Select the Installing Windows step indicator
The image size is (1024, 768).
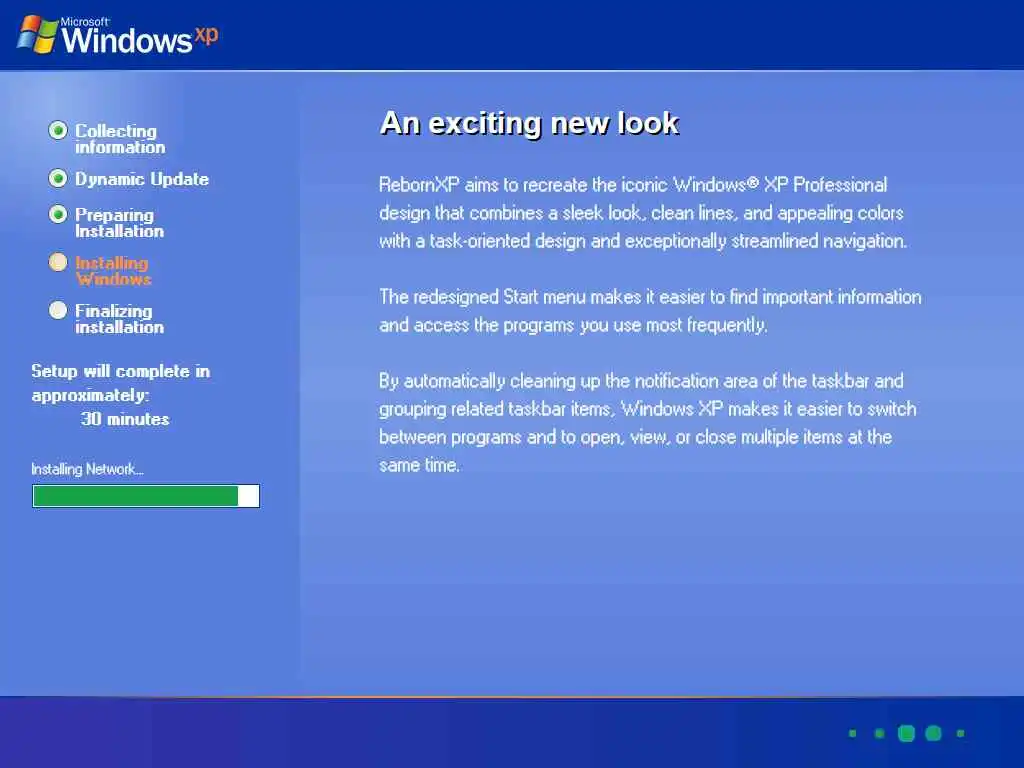[x=58, y=263]
